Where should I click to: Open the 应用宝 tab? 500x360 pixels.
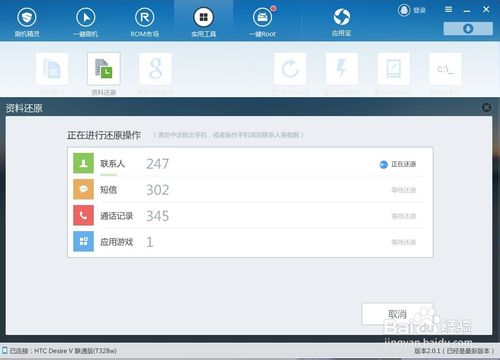click(x=341, y=22)
